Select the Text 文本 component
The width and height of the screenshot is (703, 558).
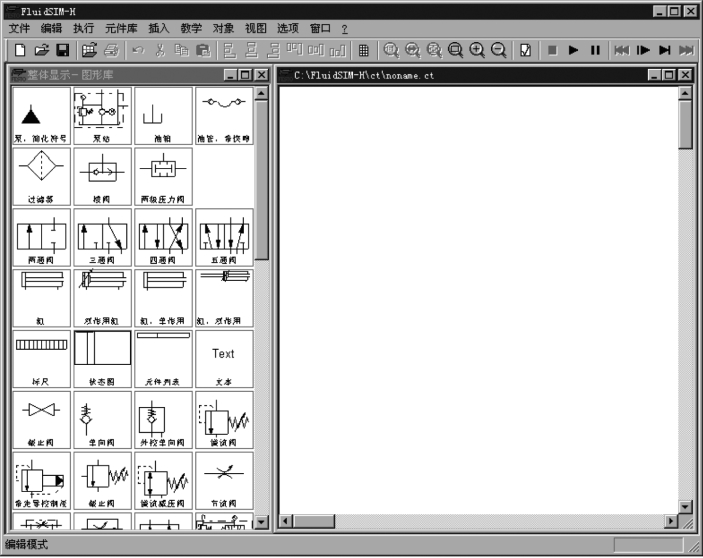coord(224,359)
